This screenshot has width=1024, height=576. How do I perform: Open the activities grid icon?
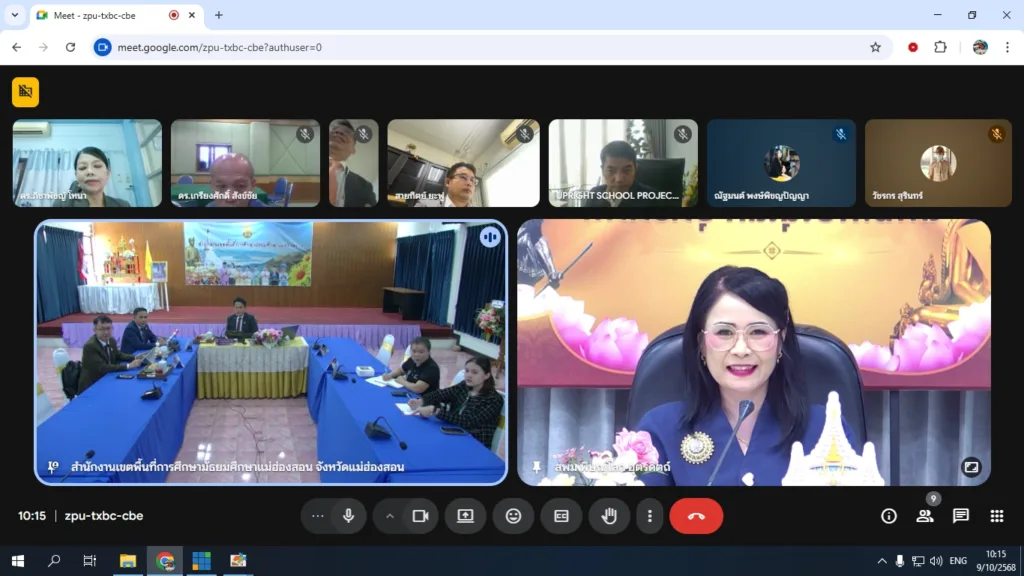click(x=996, y=516)
